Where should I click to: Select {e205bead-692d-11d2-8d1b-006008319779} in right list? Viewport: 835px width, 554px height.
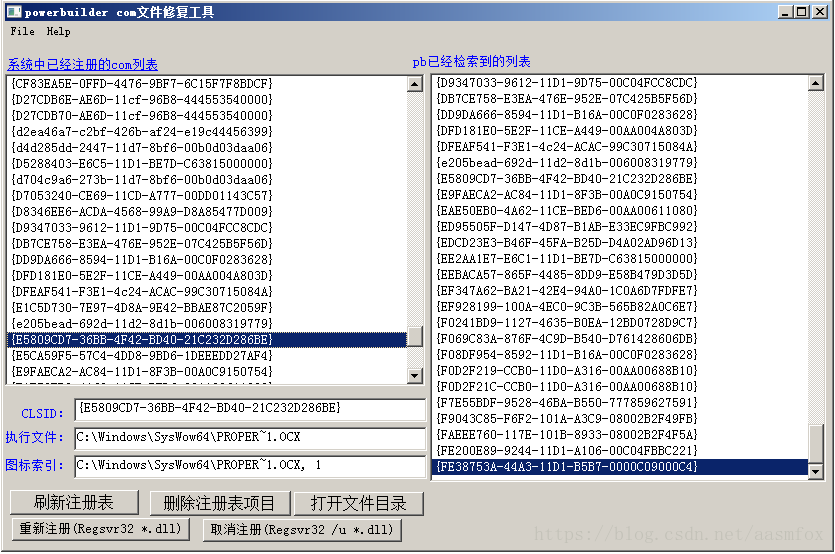[x=620, y=162]
